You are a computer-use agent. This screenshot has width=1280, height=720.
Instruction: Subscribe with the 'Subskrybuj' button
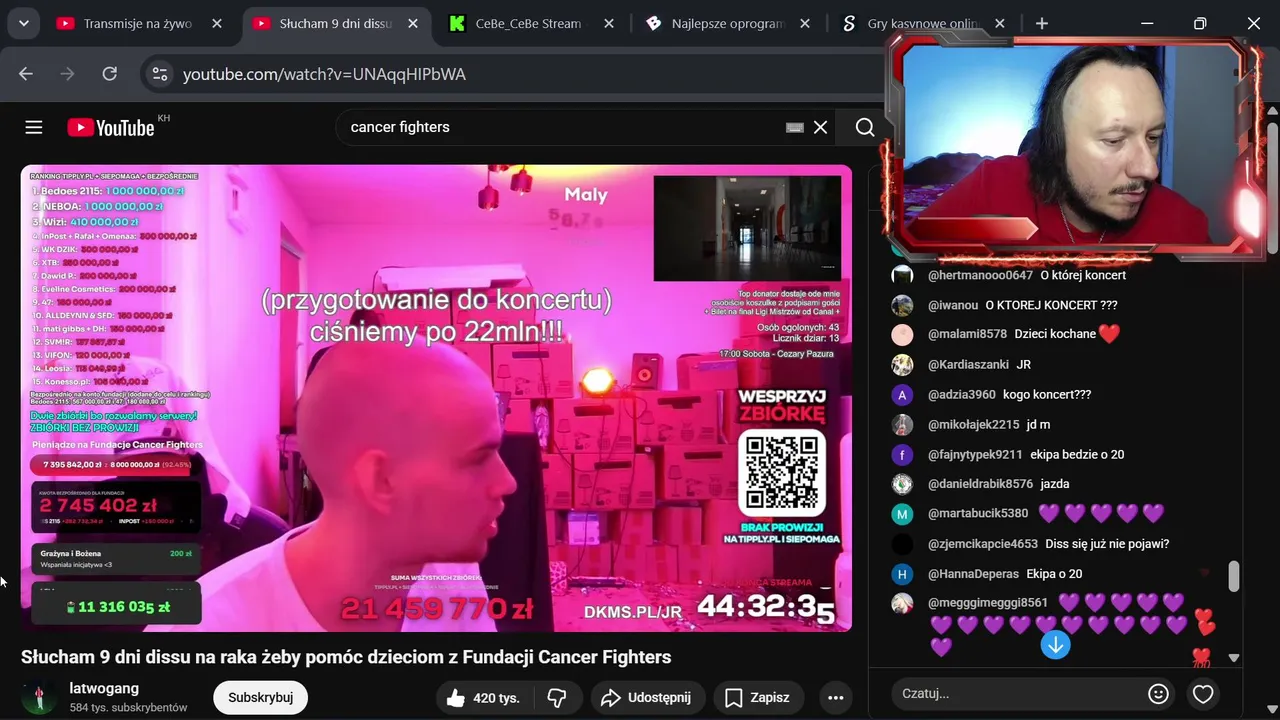pos(260,698)
